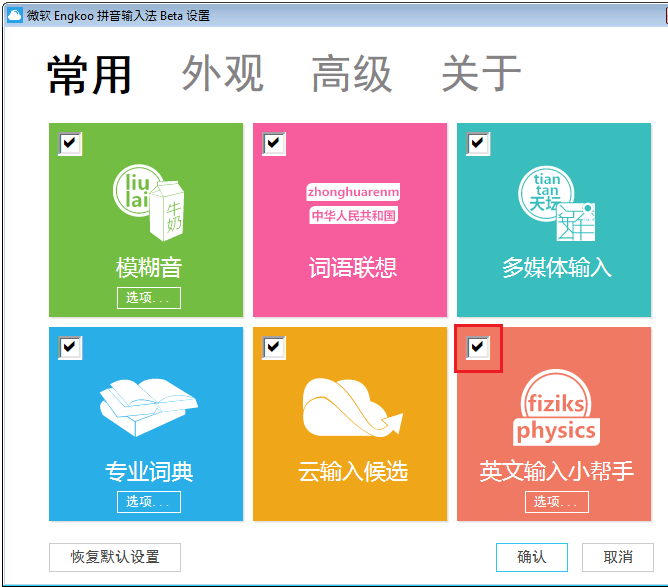Click the cloud app icon in title bar
The width and height of the screenshot is (668, 587).
(x=14, y=16)
